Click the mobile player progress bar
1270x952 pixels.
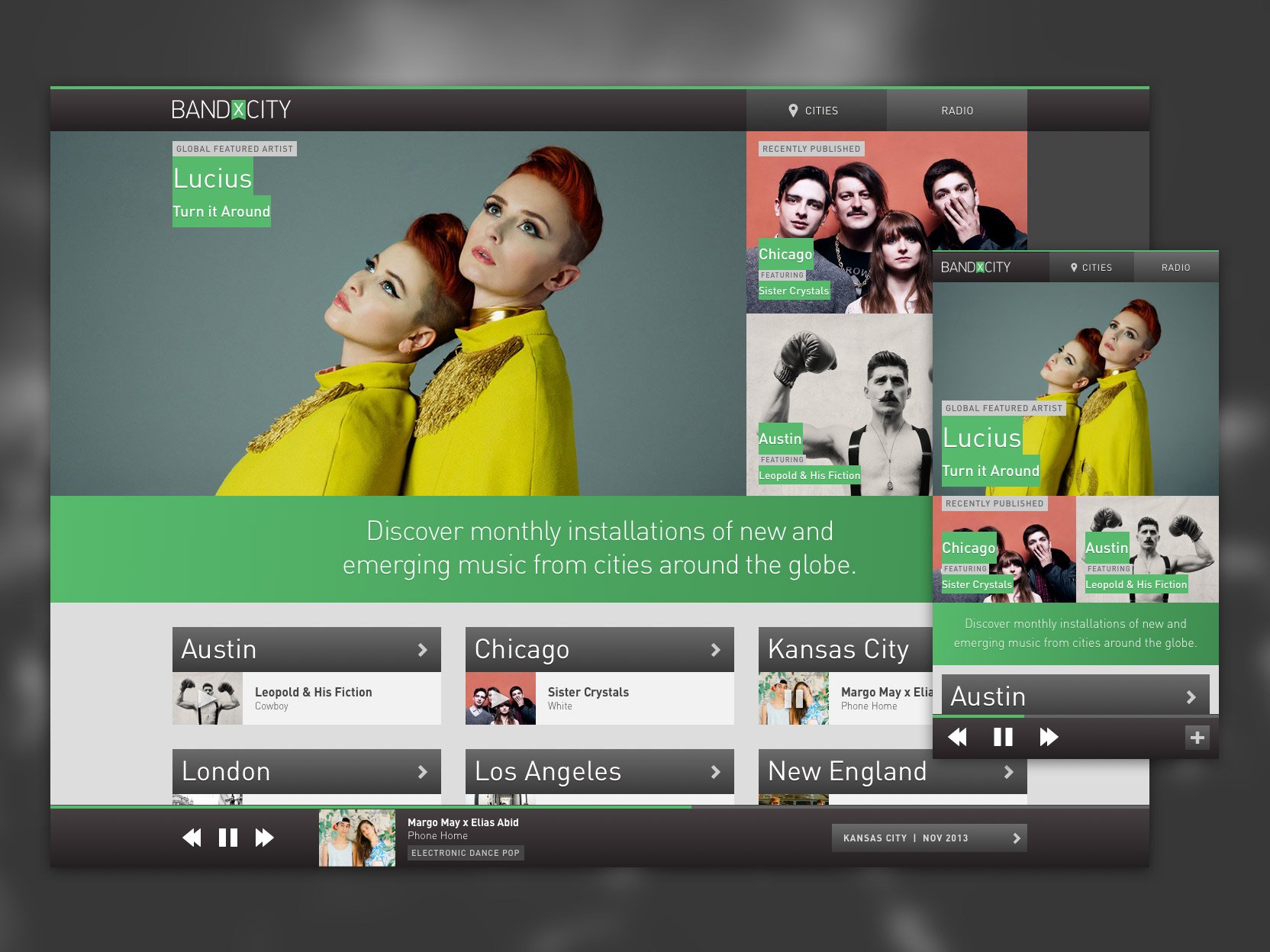pyautogui.click(x=1075, y=716)
